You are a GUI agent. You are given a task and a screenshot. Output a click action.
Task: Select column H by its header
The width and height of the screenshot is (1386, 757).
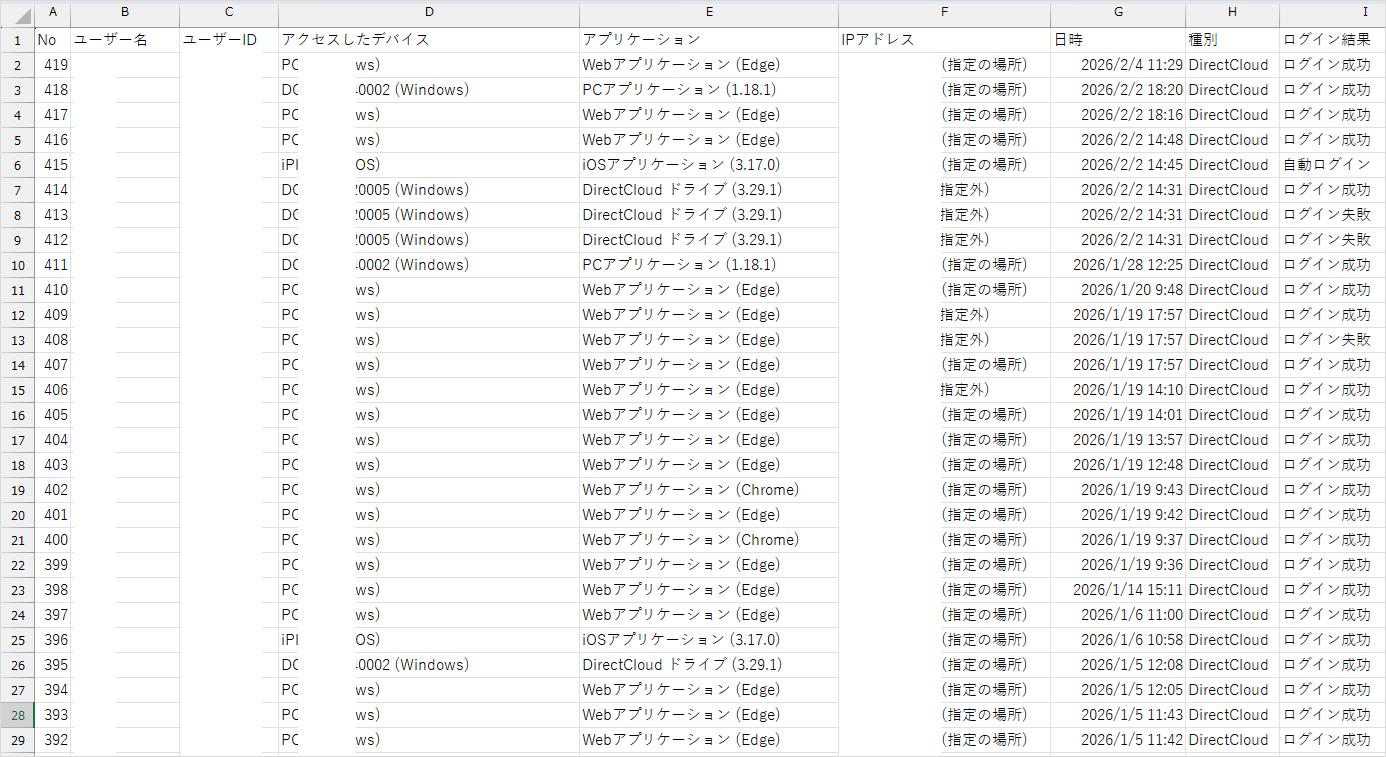(x=1232, y=13)
